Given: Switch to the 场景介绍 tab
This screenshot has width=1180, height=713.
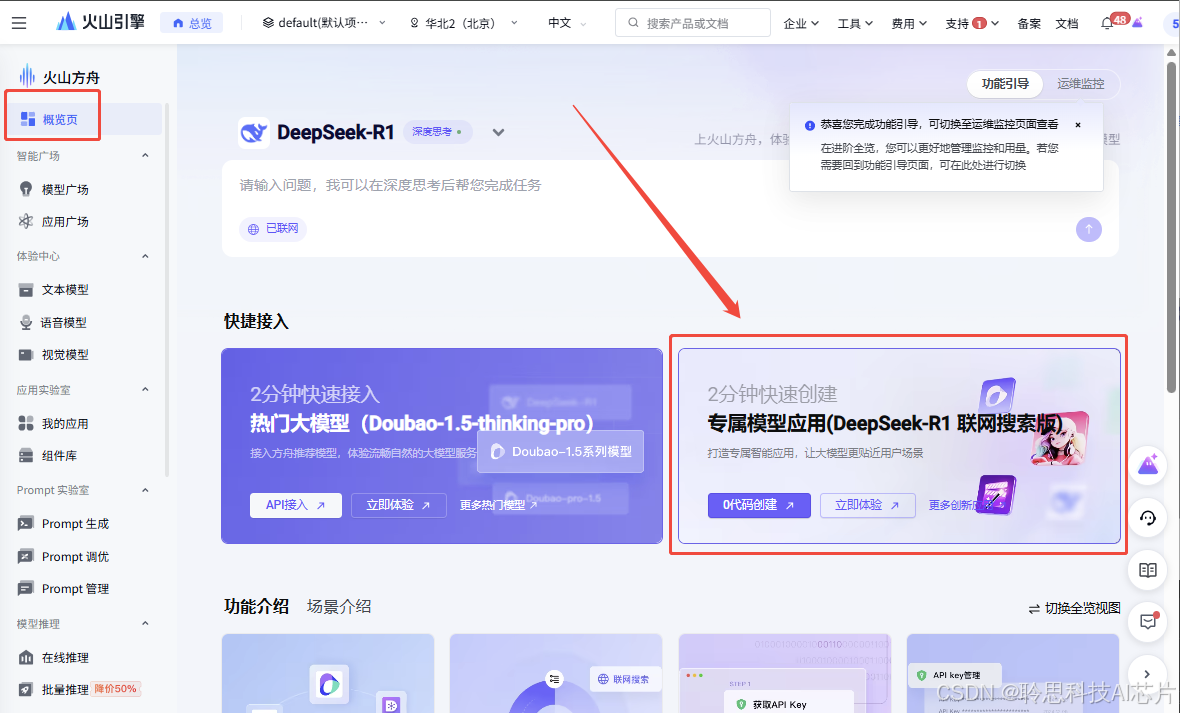Looking at the screenshot, I should coord(339,606).
